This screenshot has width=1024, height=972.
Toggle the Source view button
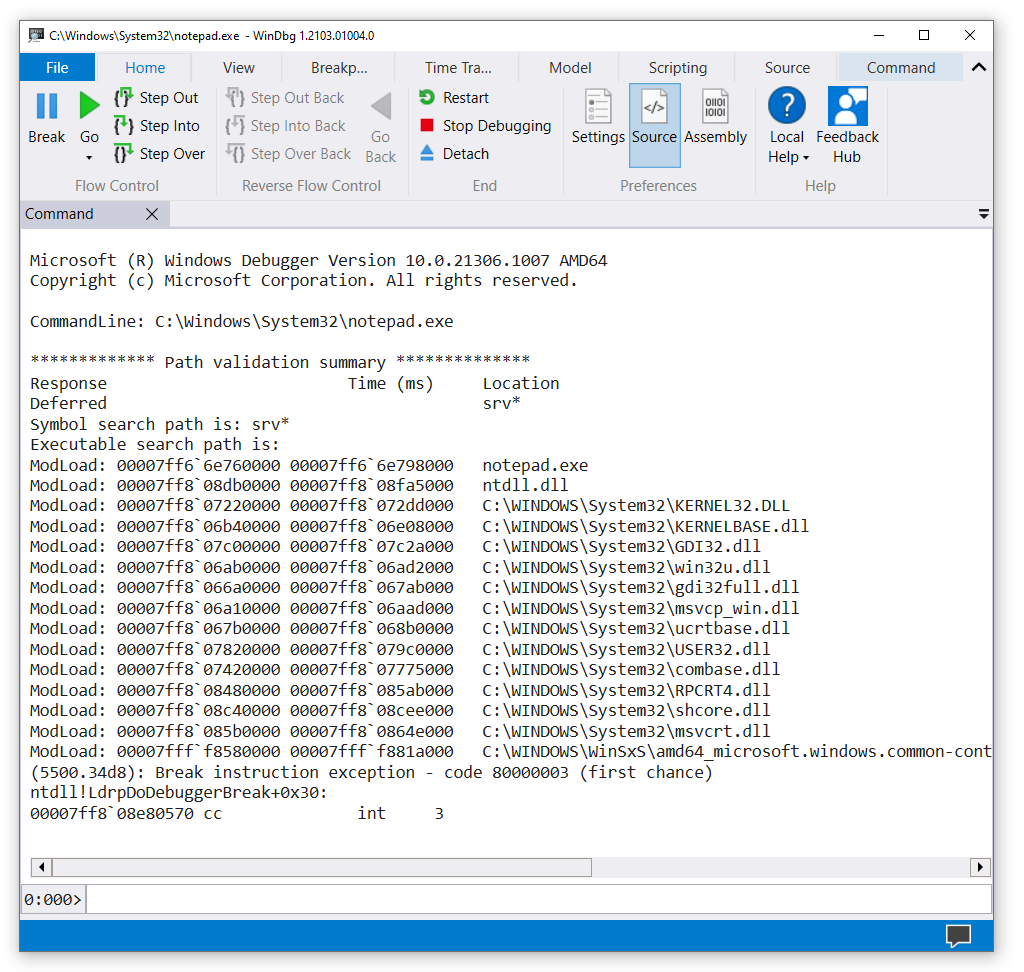655,118
